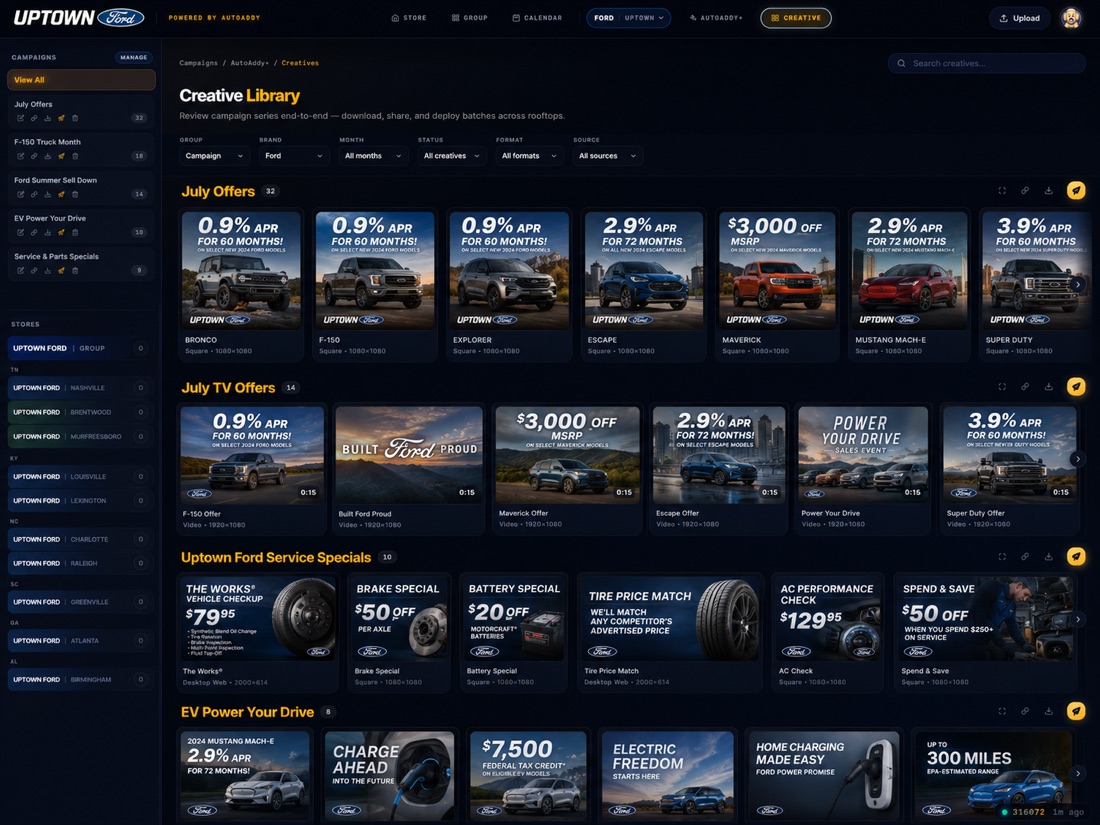Select the Uptown Ford Birmingham store

point(81,679)
